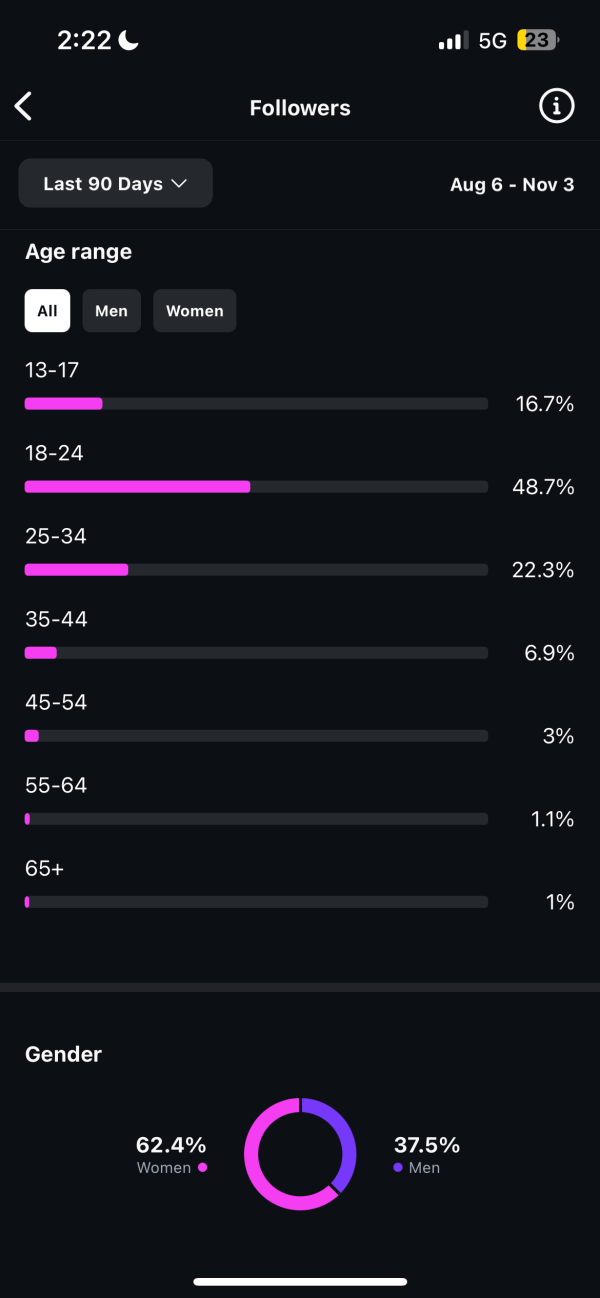The image size is (600, 1298).
Task: Switch age filter to Women
Action: pos(194,311)
